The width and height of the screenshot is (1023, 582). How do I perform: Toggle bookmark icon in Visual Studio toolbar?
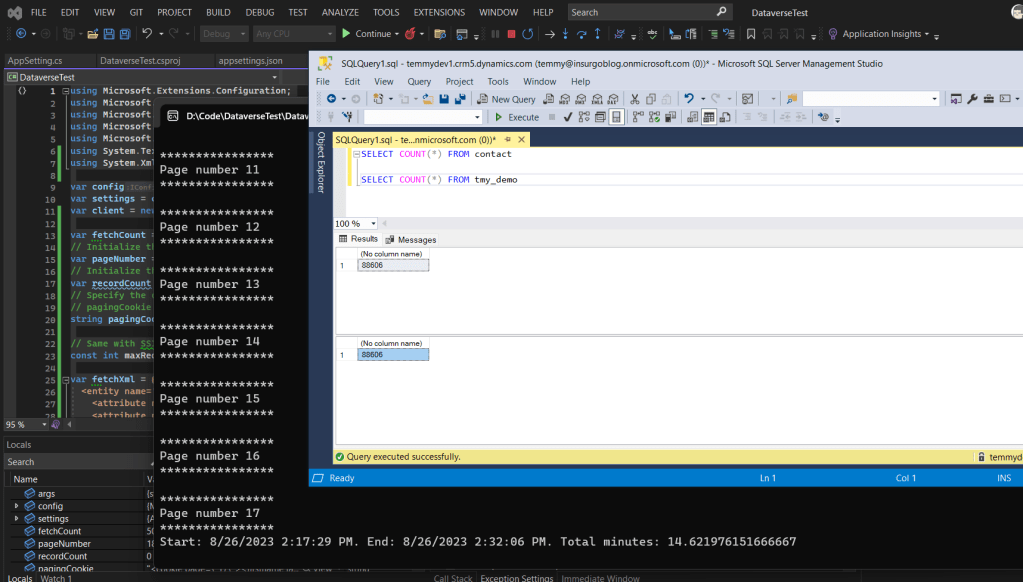[x=751, y=34]
